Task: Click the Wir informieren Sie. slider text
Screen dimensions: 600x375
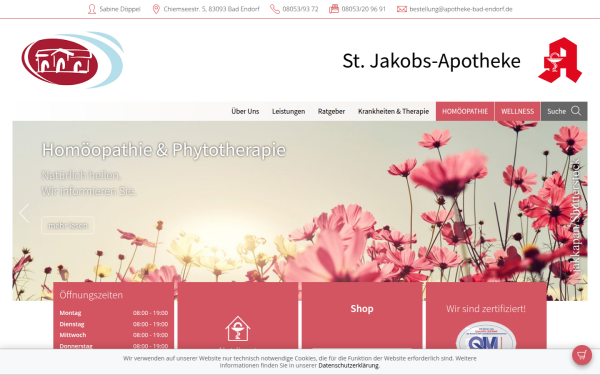Action: 88,191
